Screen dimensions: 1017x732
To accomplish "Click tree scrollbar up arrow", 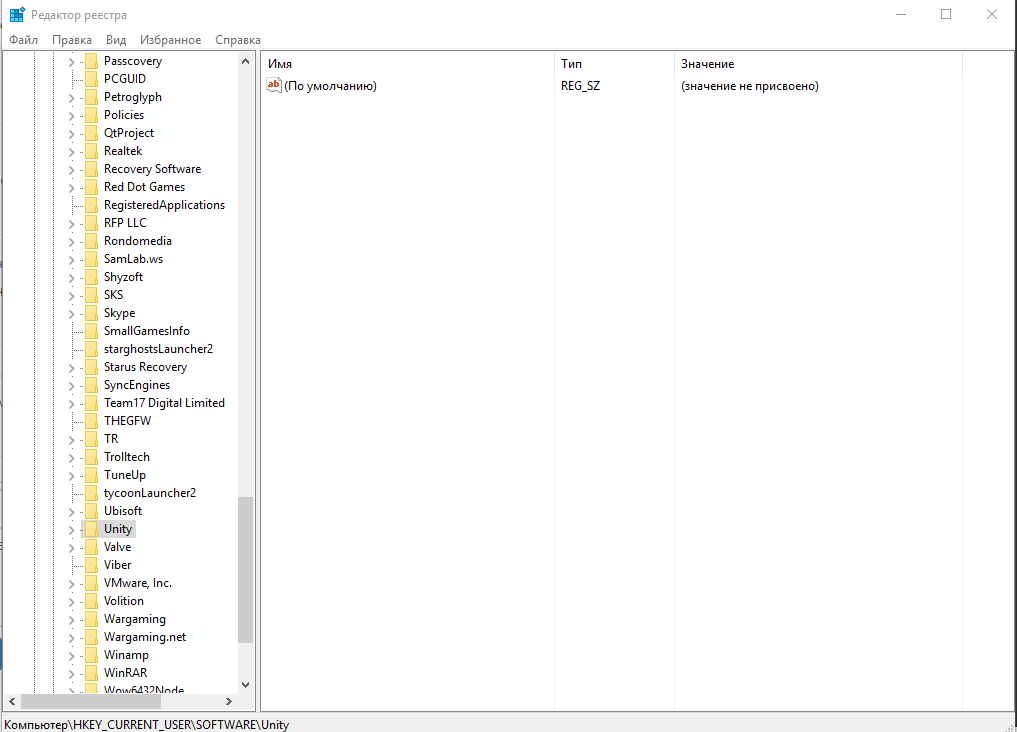I will point(245,61).
